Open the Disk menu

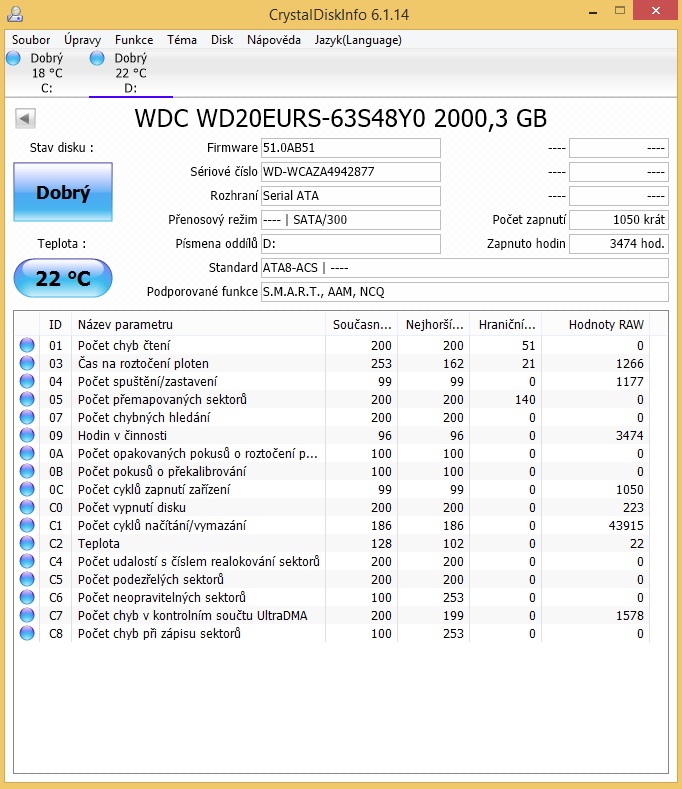(222, 40)
